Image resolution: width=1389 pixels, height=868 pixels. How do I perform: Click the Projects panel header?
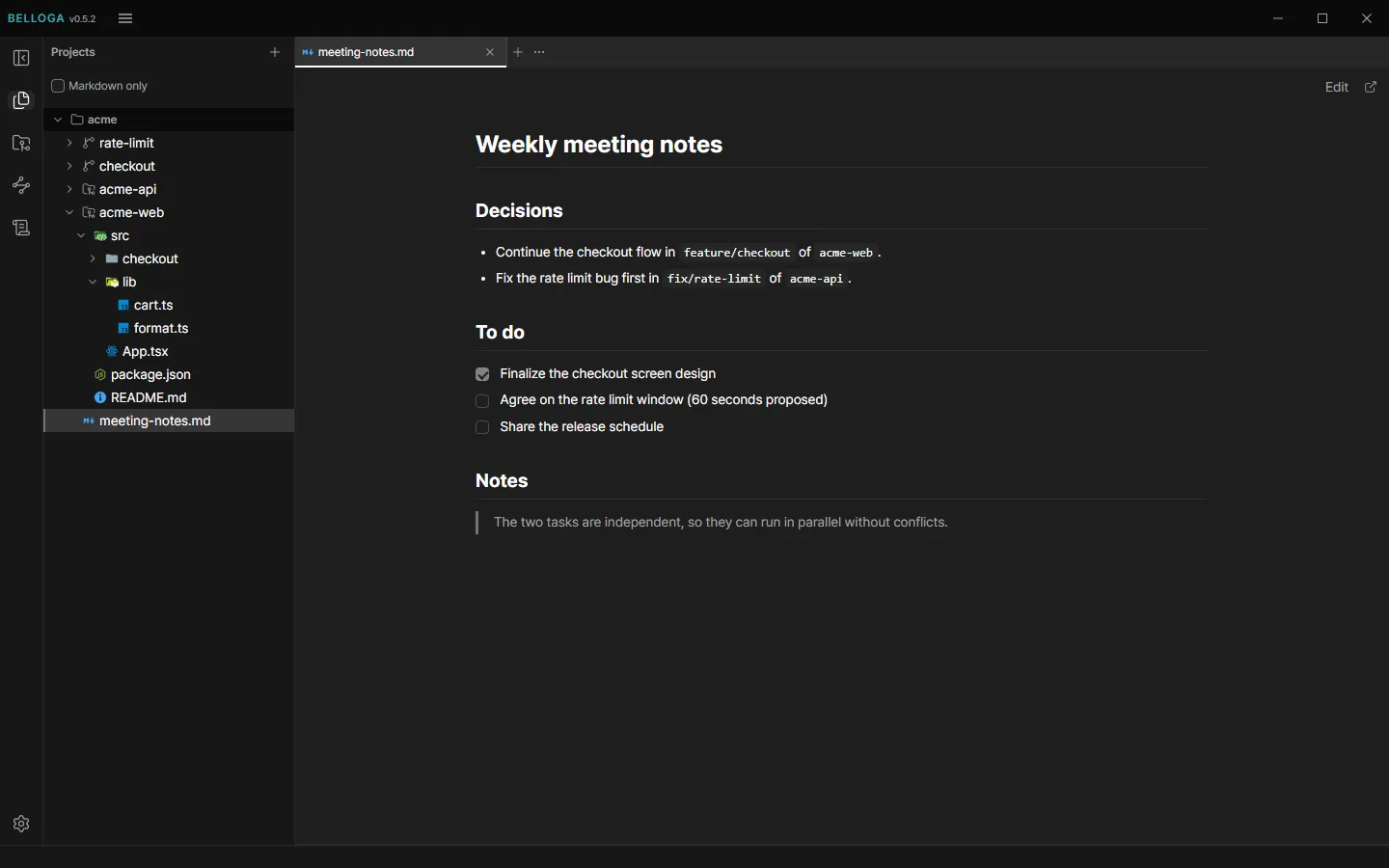click(x=73, y=52)
